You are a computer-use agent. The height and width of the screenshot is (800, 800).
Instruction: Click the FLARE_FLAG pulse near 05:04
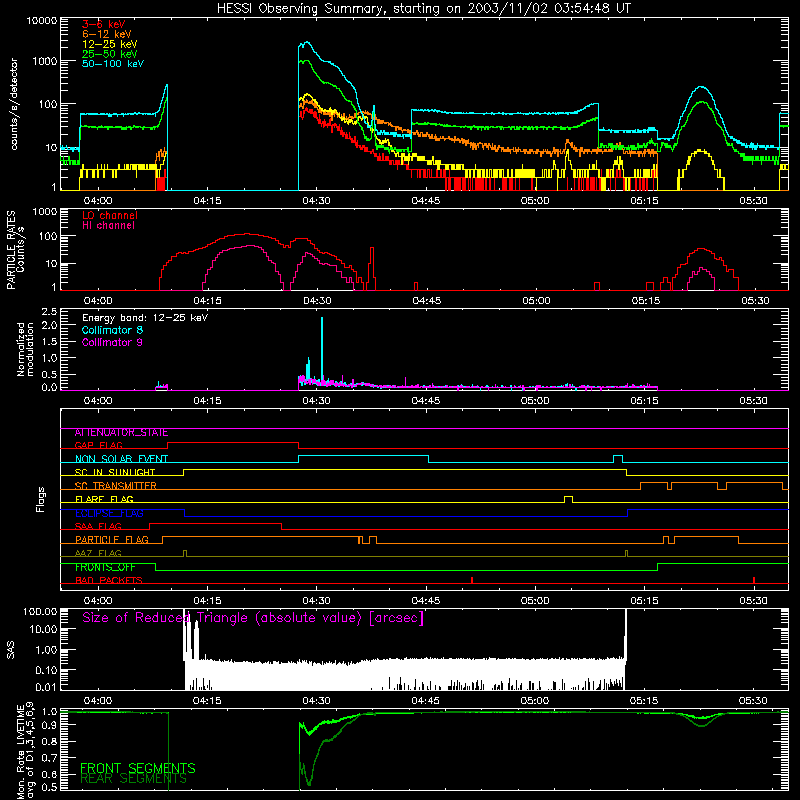(x=568, y=499)
